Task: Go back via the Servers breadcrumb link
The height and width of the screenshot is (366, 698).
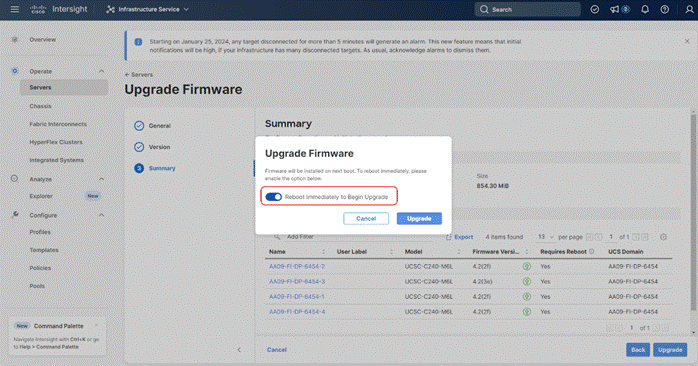Action: 139,75
